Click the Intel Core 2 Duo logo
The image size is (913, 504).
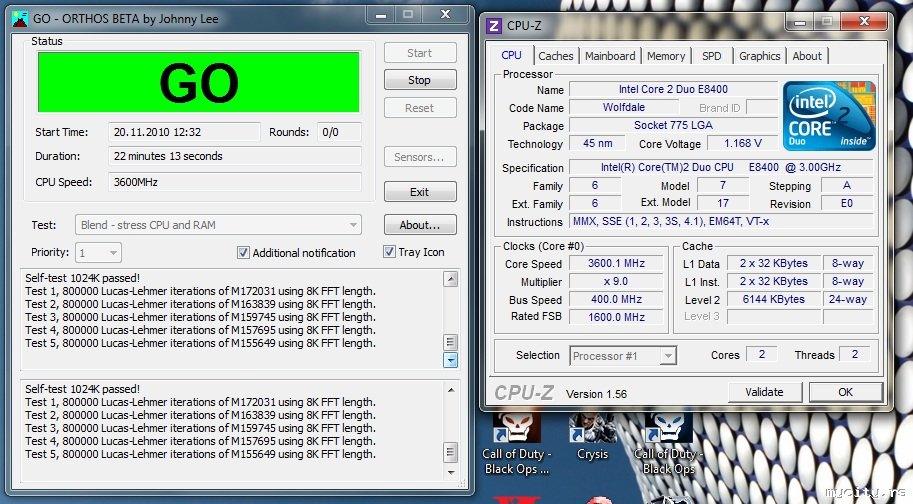click(829, 116)
